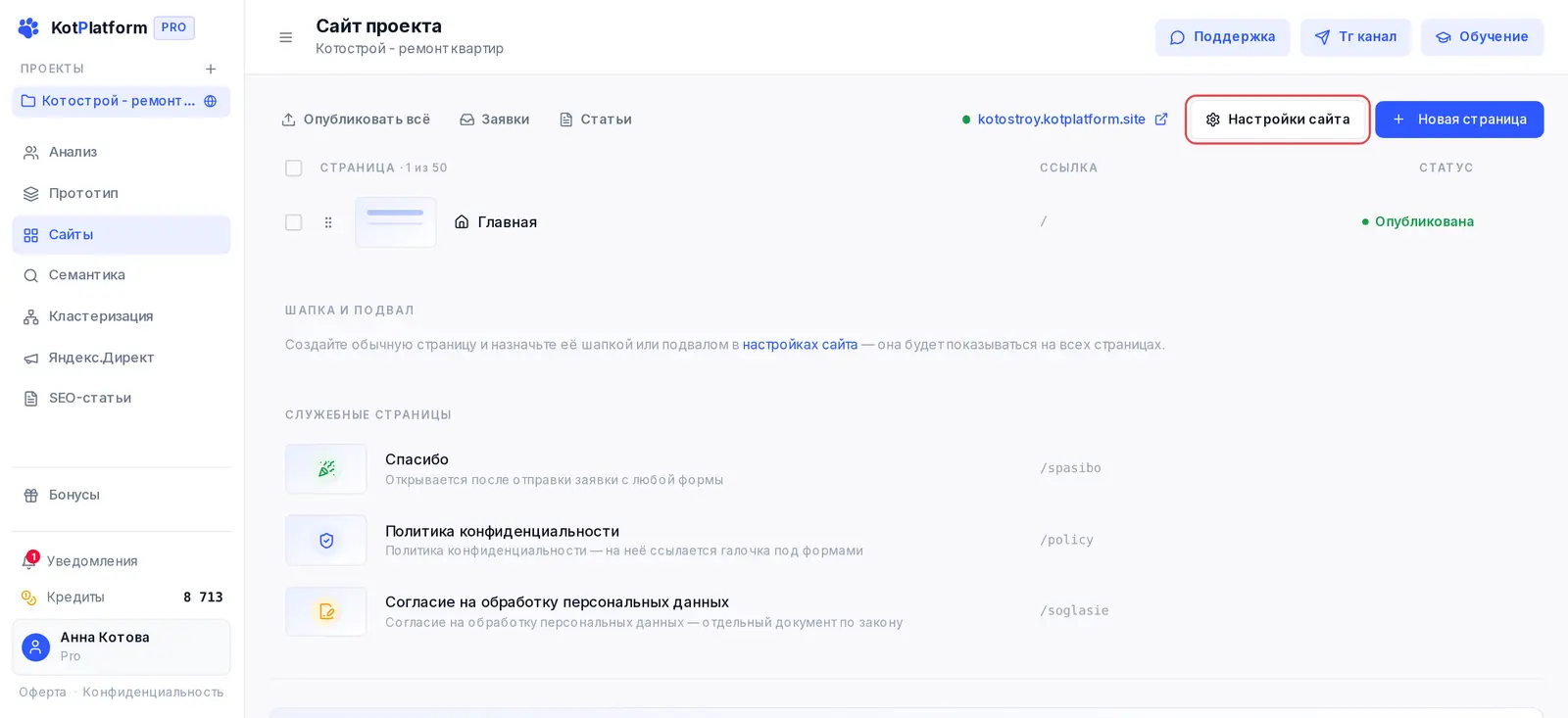Go to Яндекс.Директ in sidebar
Image resolution: width=1568 pixels, height=718 pixels.
pyautogui.click(x=122, y=358)
